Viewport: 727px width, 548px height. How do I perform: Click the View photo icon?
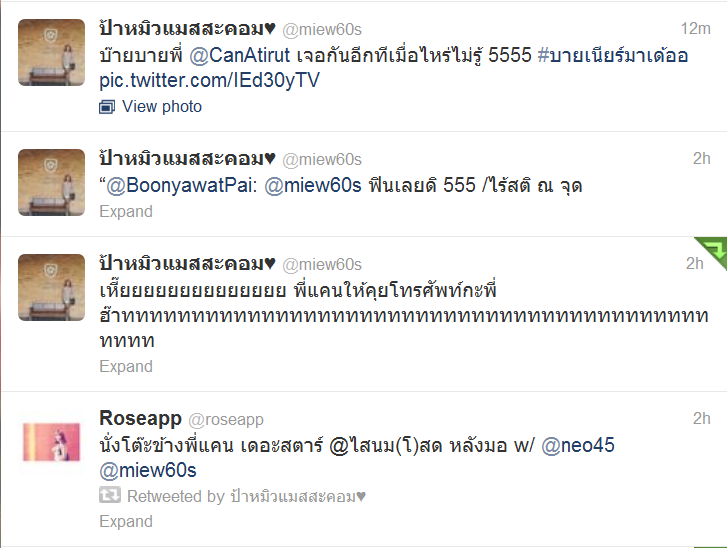(x=107, y=107)
